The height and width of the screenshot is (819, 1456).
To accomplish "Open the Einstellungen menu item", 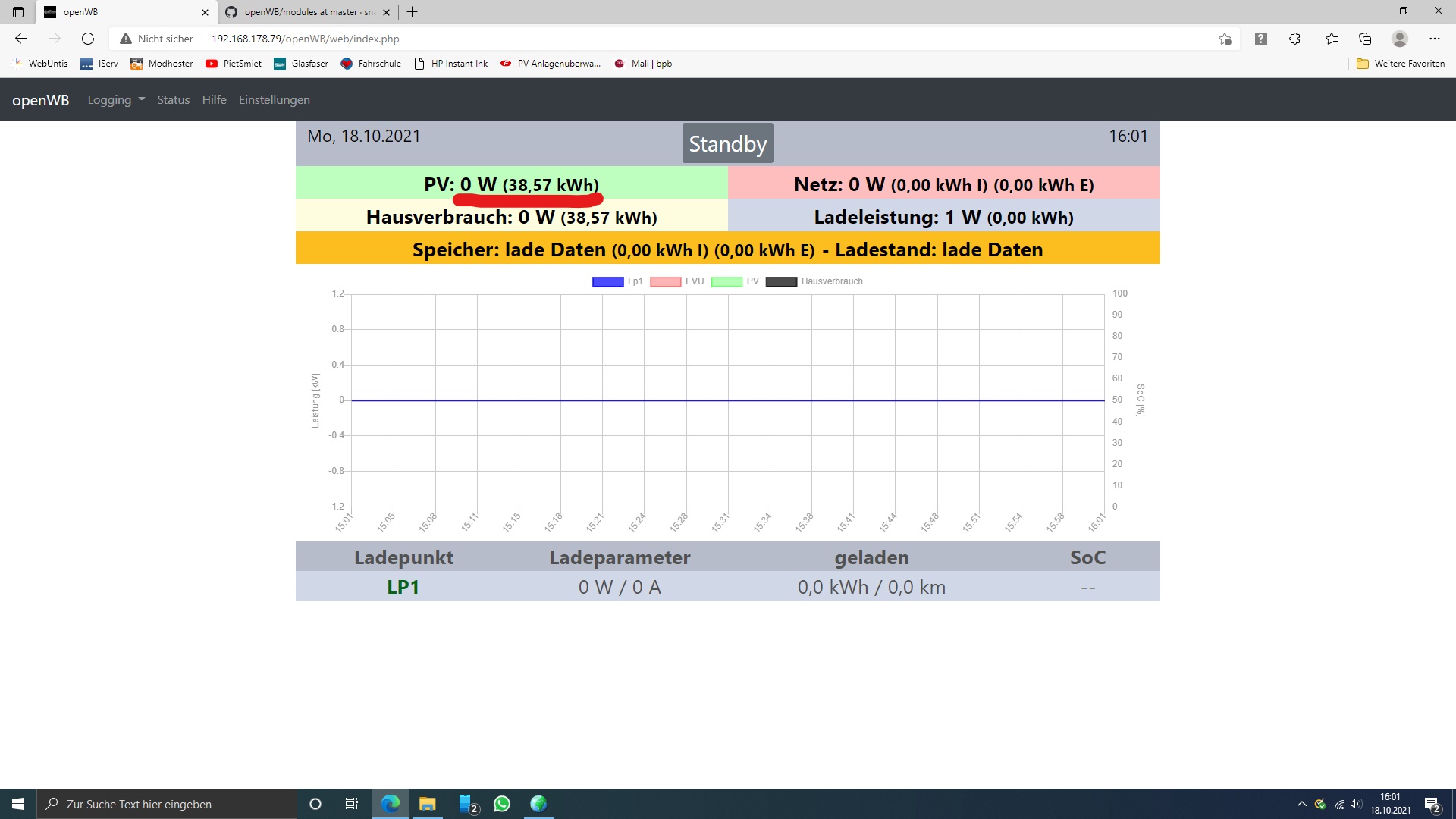I will [274, 100].
